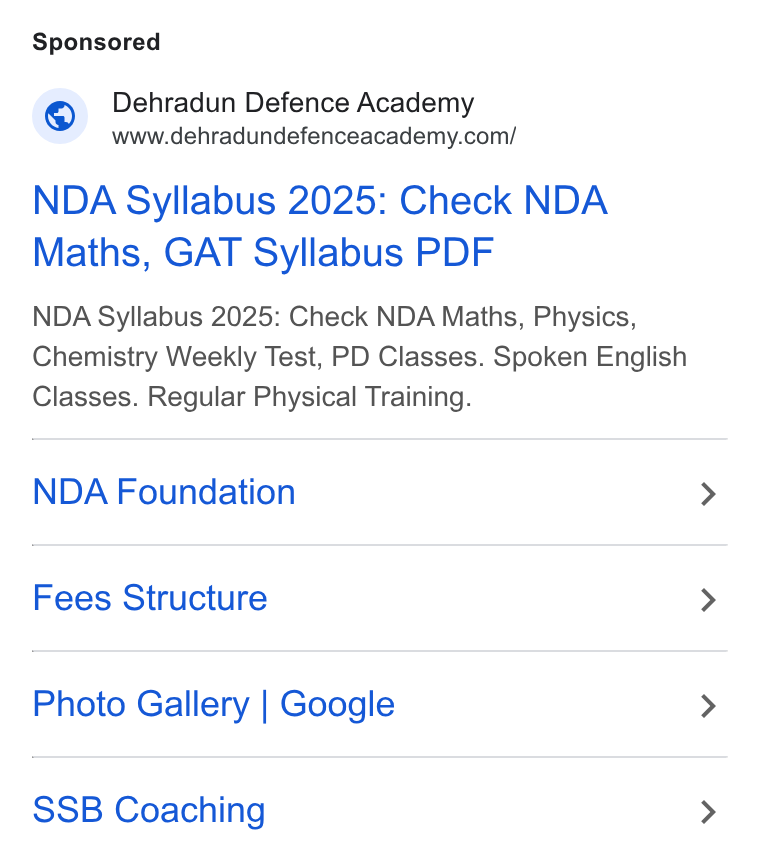
Task: Open the Photo Gallery sitelink text
Action: (x=213, y=704)
